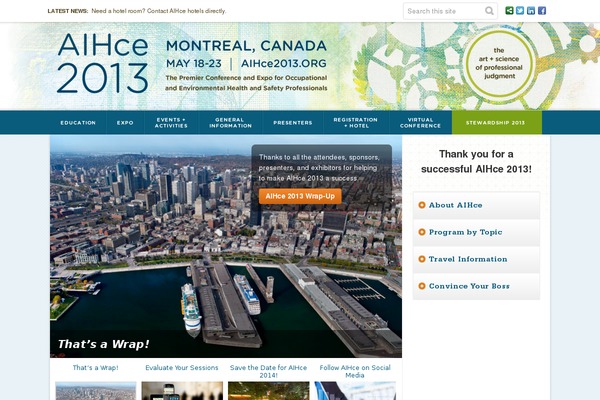The width and height of the screenshot is (600, 400).
Task: Click the orange bullet beside Program by Topic
Action: (422, 232)
